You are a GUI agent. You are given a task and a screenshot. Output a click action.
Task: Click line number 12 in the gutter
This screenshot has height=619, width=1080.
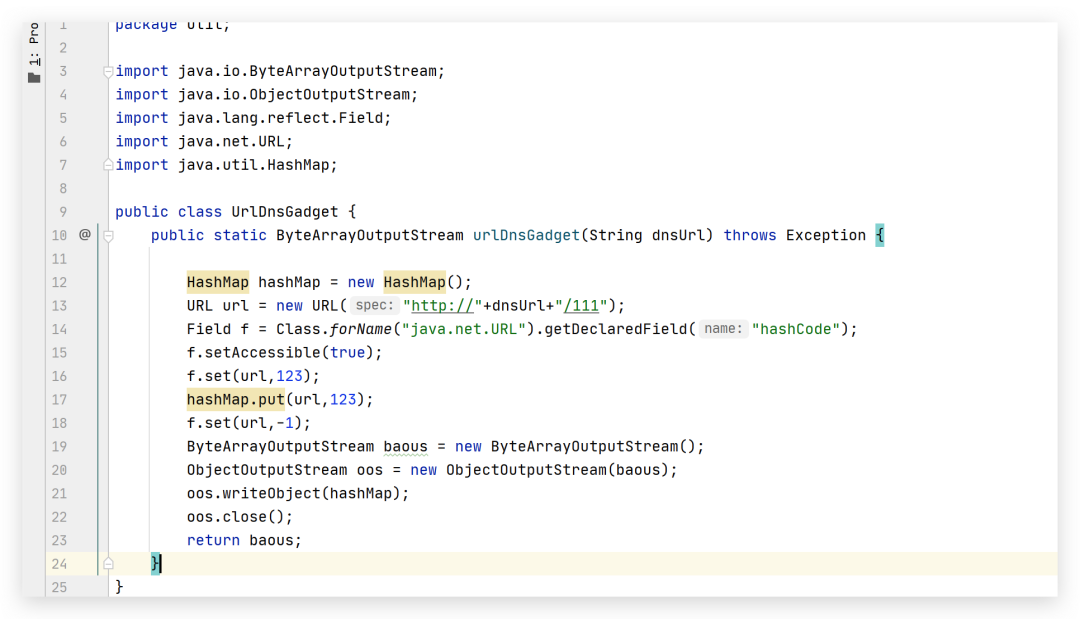59,282
